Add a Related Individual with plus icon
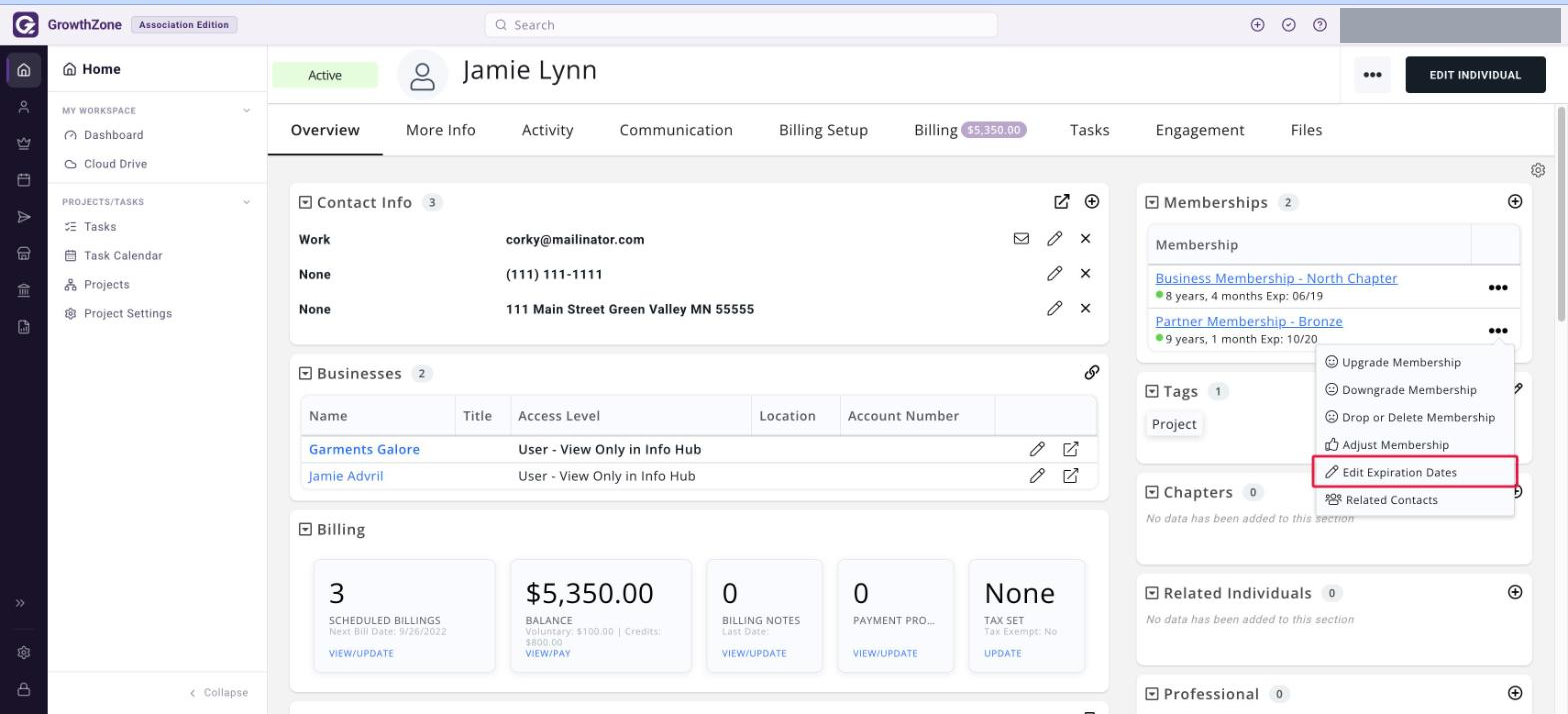 click(x=1515, y=592)
